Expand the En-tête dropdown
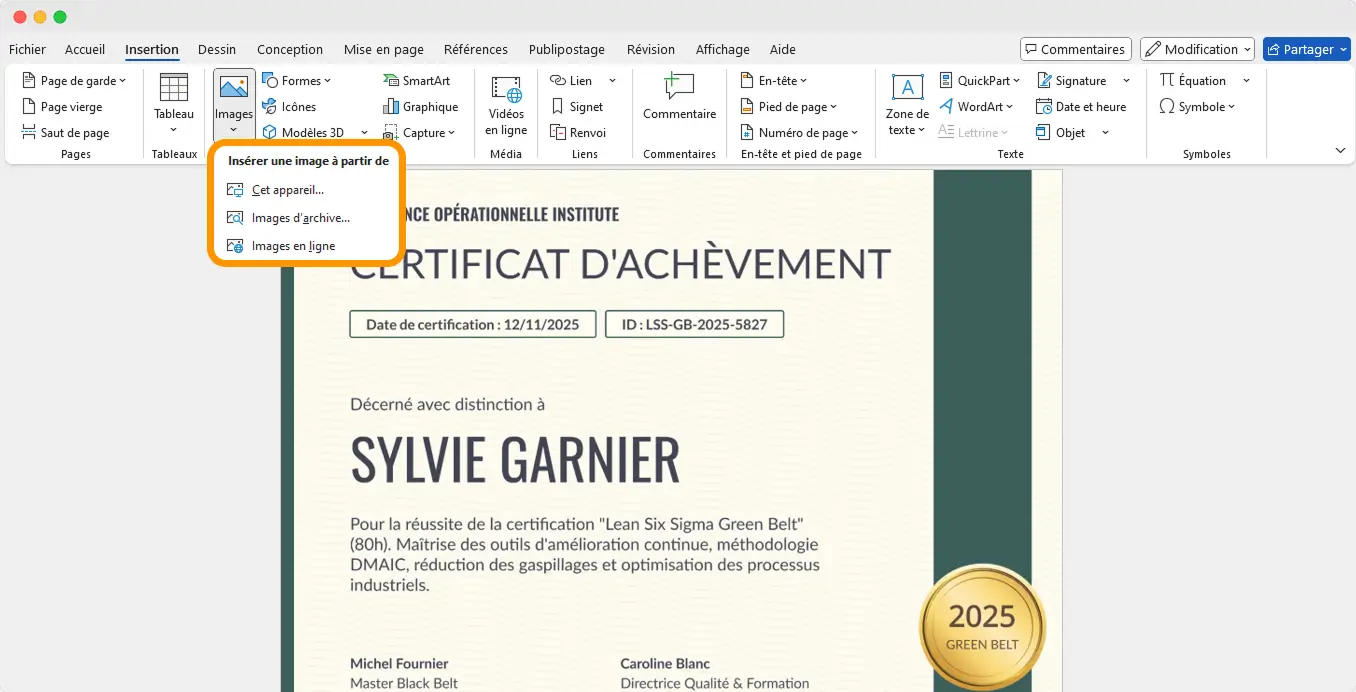 [774, 81]
